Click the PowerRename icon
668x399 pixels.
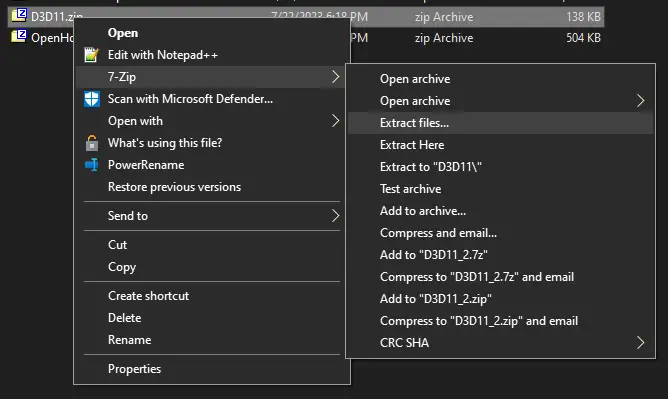tap(92, 165)
